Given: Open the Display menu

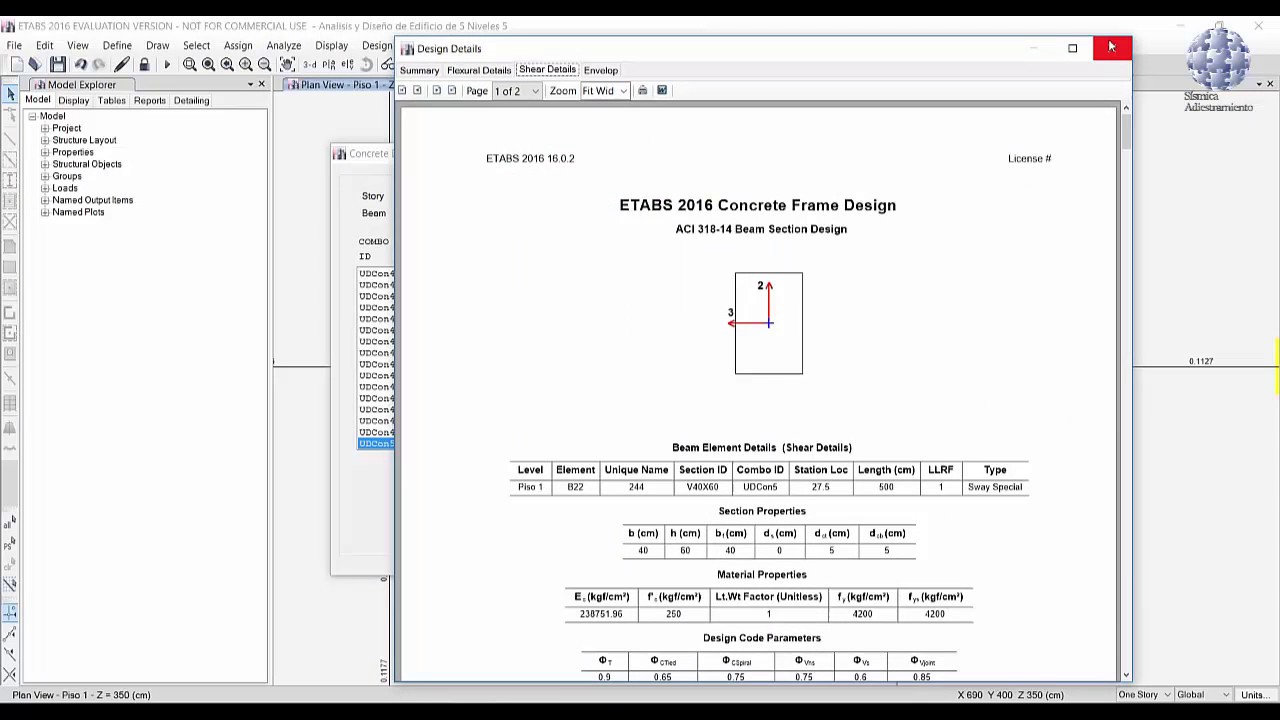Looking at the screenshot, I should tap(331, 45).
